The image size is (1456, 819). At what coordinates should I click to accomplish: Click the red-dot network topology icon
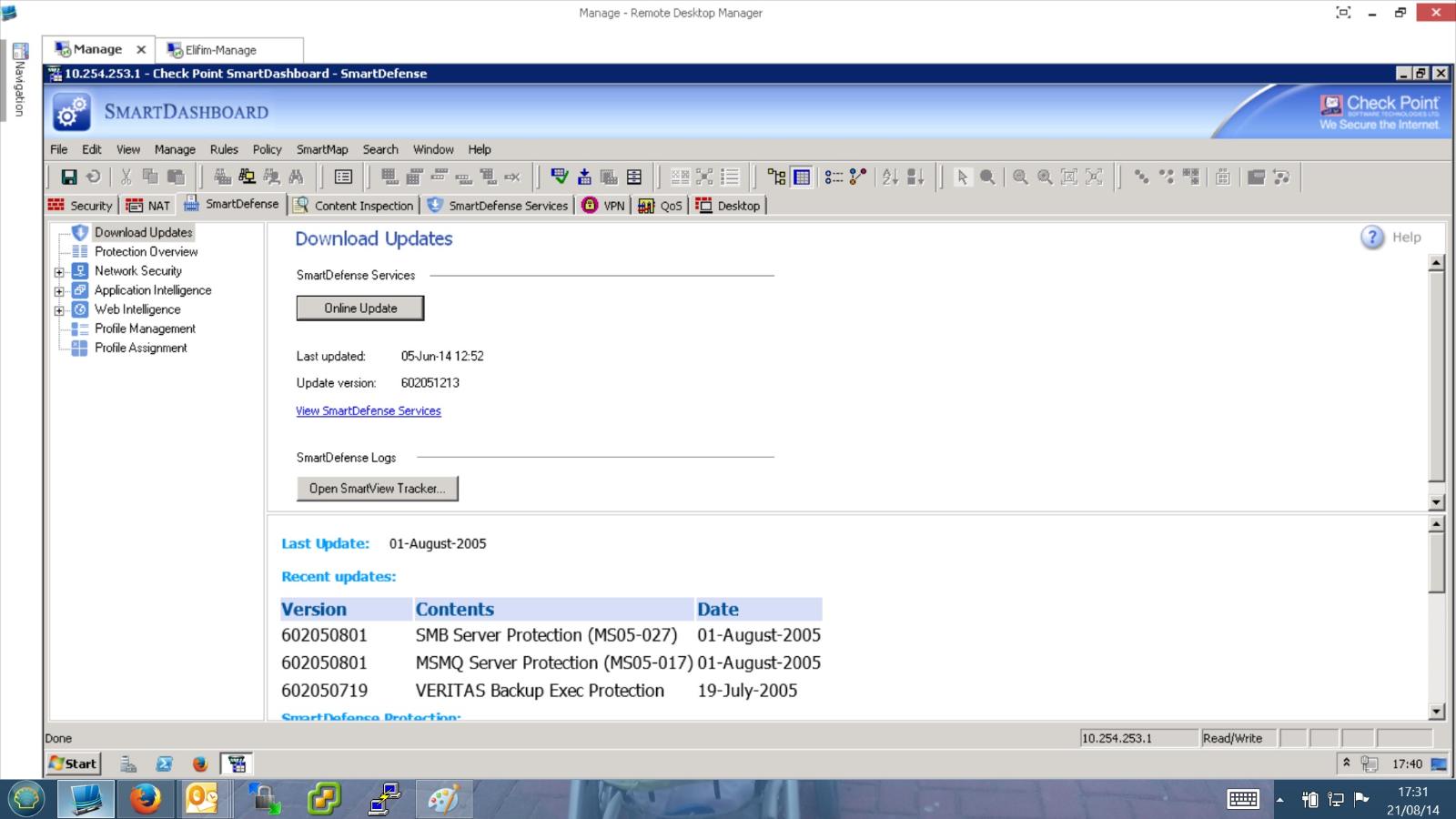pyautogui.click(x=858, y=177)
